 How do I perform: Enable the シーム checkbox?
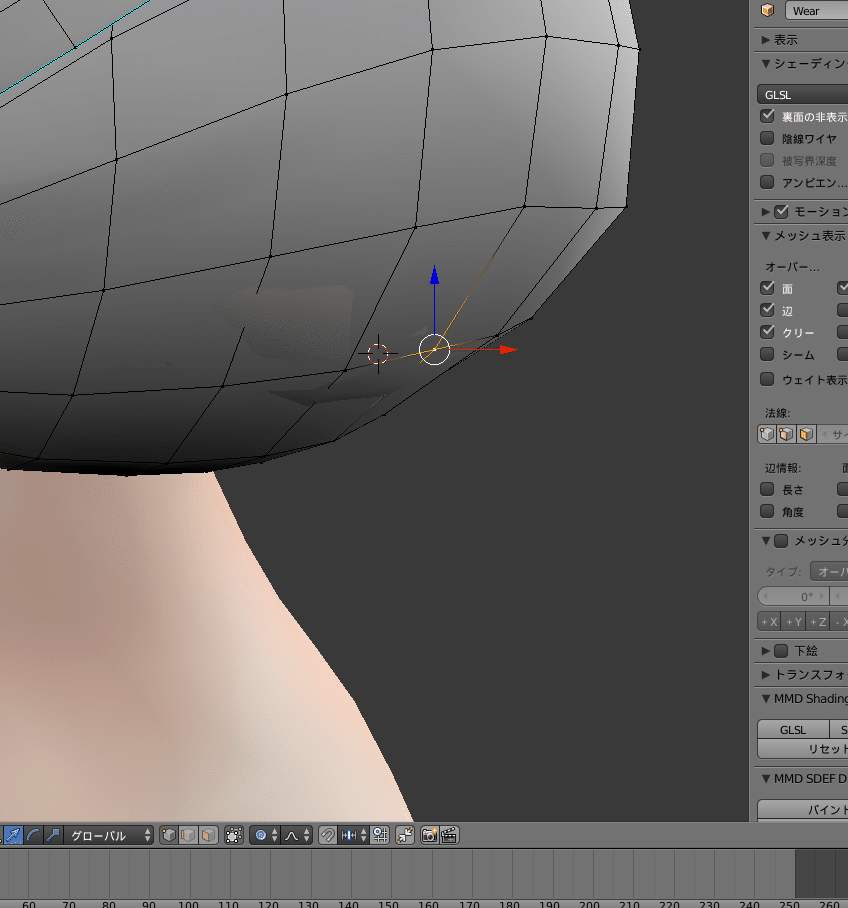(x=767, y=354)
